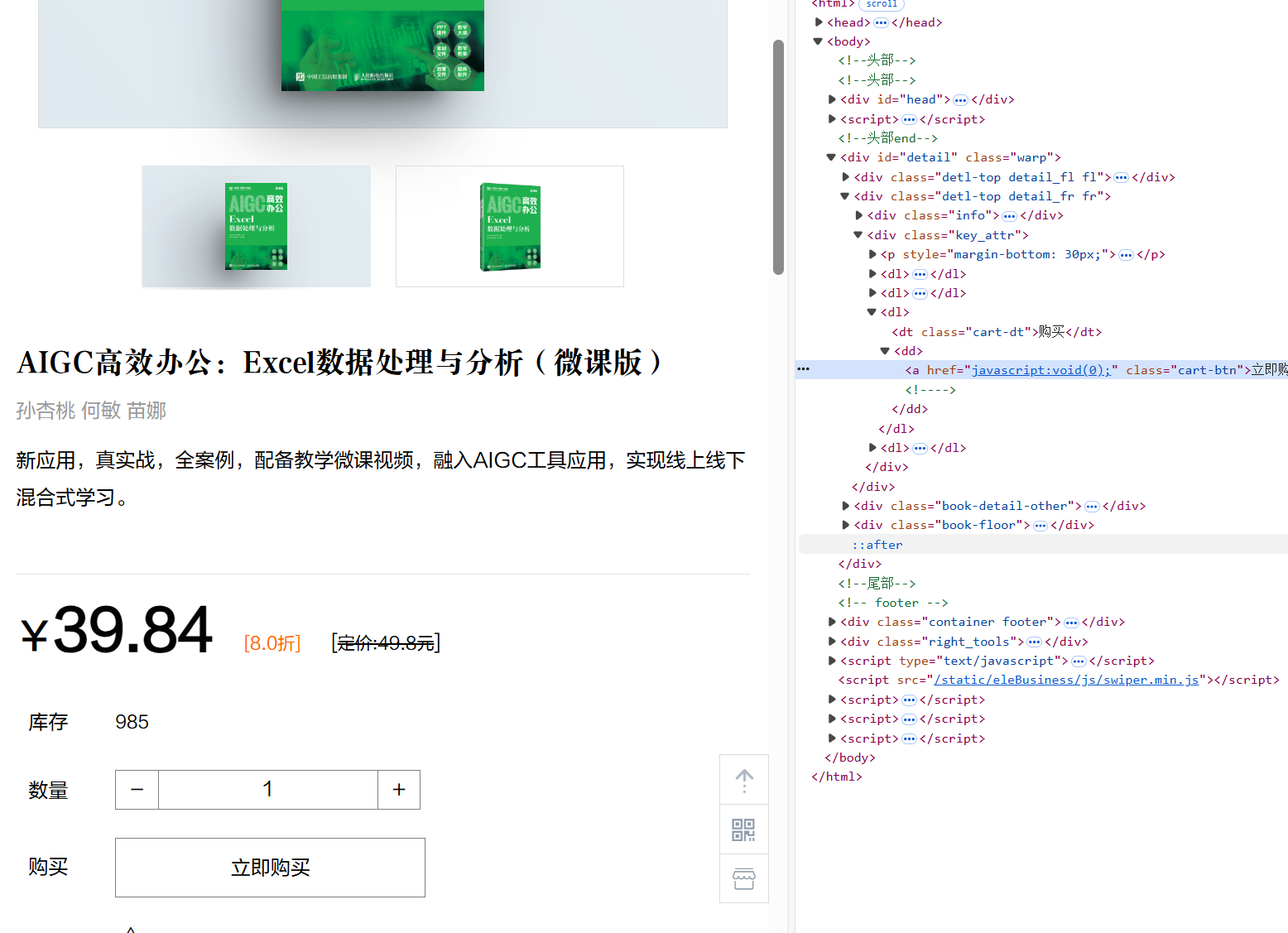1288x933 pixels.
Task: Click the stock value 985
Action: click(132, 723)
